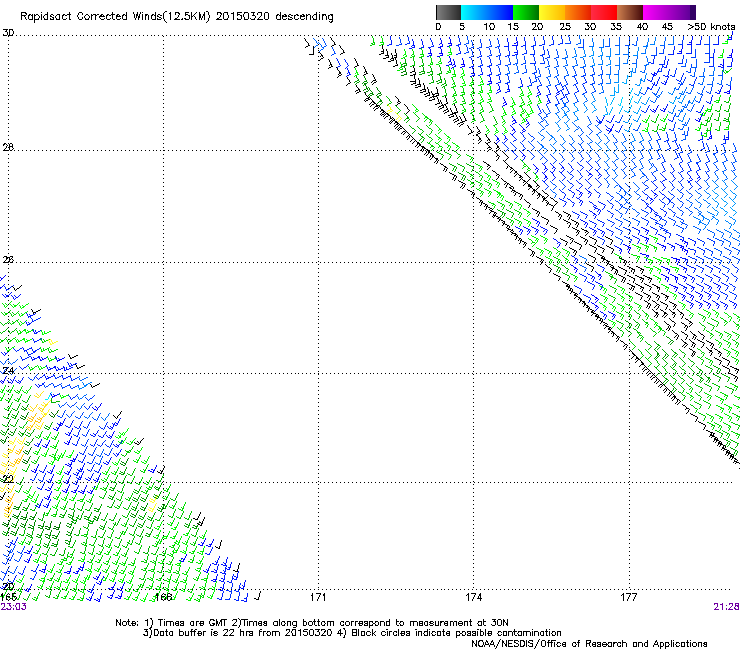Click the legend value '45'

pos(667,27)
